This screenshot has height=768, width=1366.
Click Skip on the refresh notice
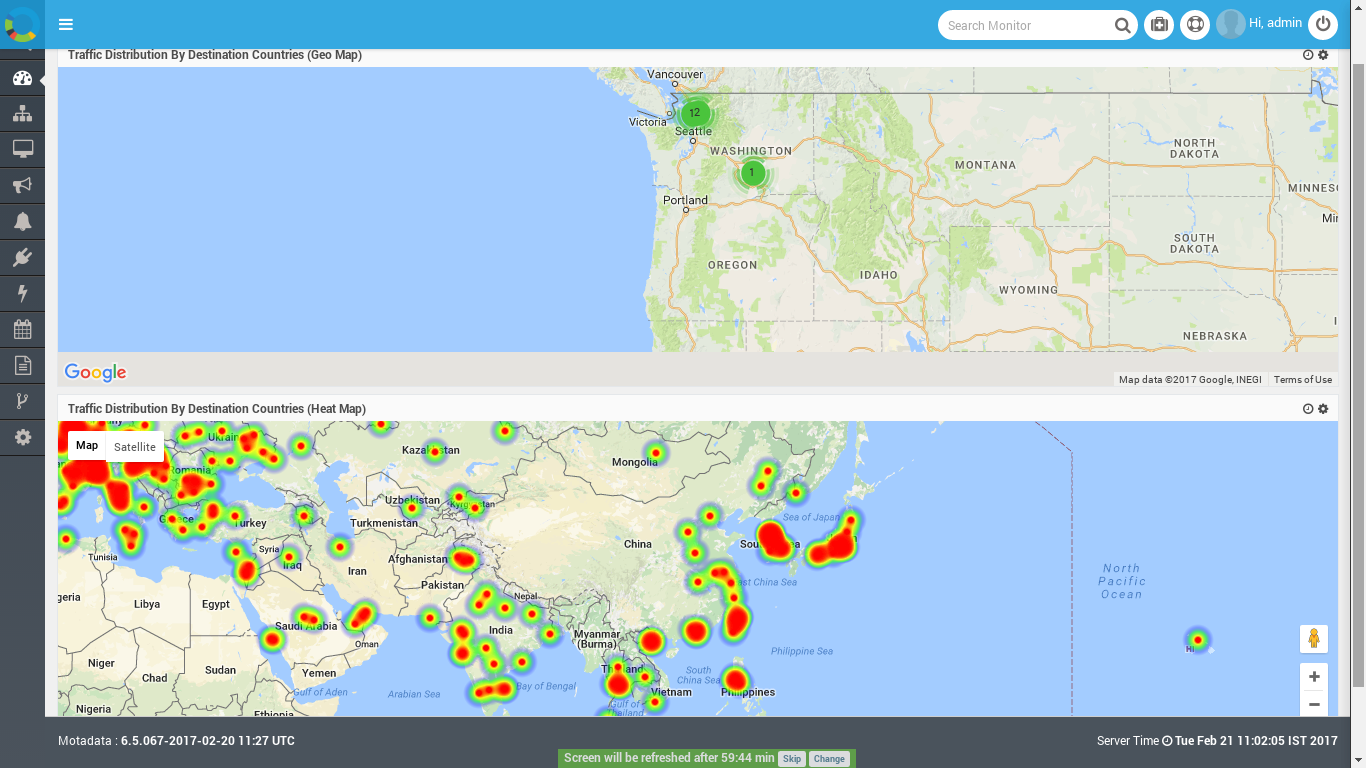(792, 759)
